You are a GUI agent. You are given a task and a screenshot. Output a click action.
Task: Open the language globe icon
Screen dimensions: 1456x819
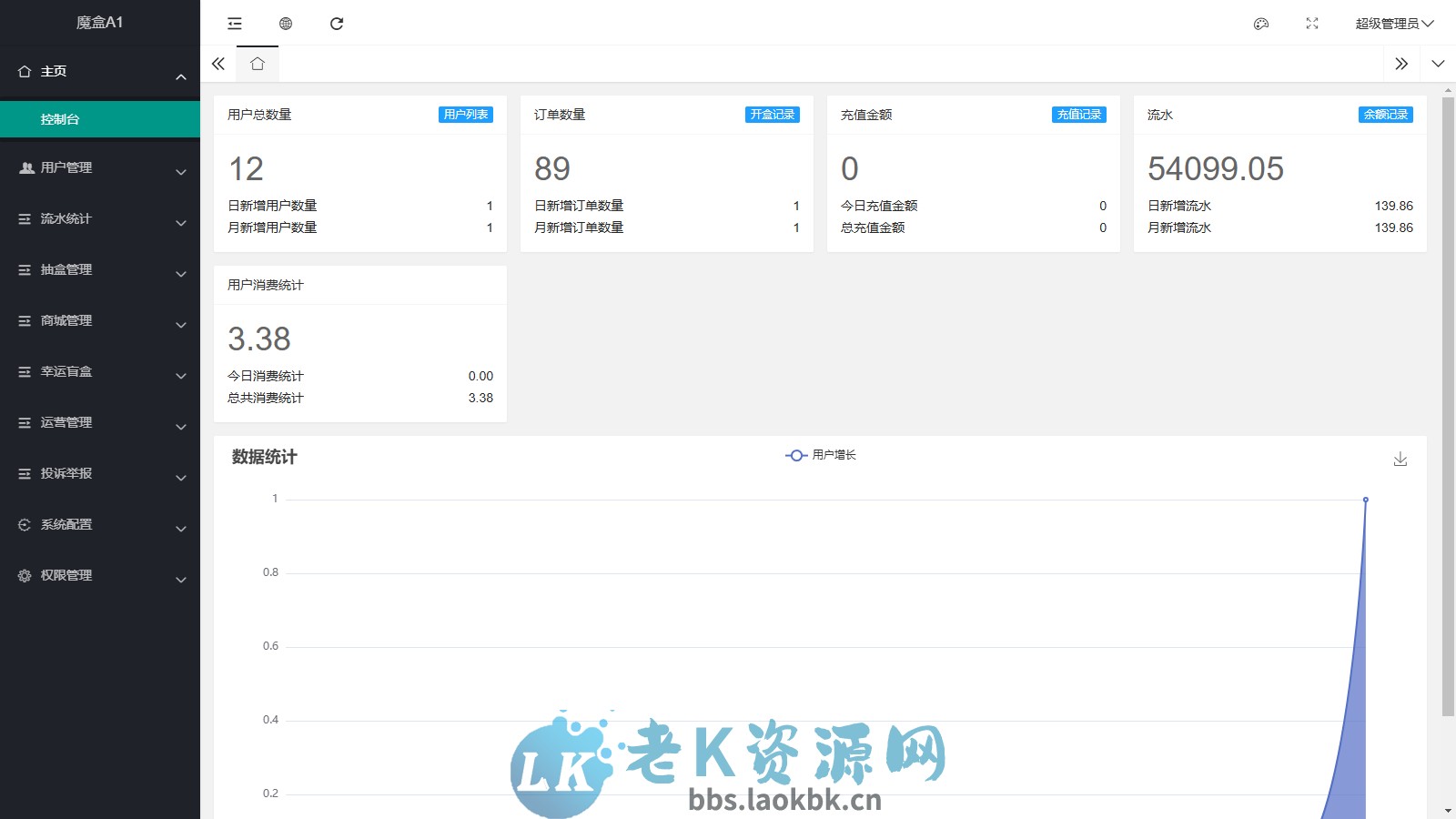[x=285, y=24]
